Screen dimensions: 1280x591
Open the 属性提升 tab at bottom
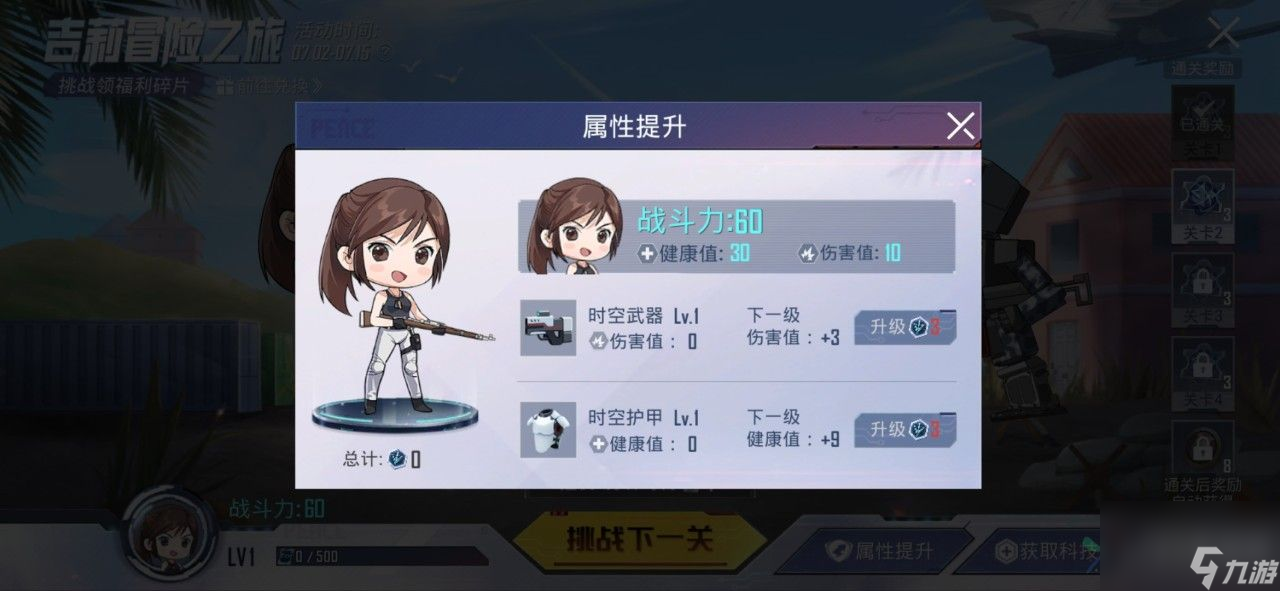[x=880, y=550]
